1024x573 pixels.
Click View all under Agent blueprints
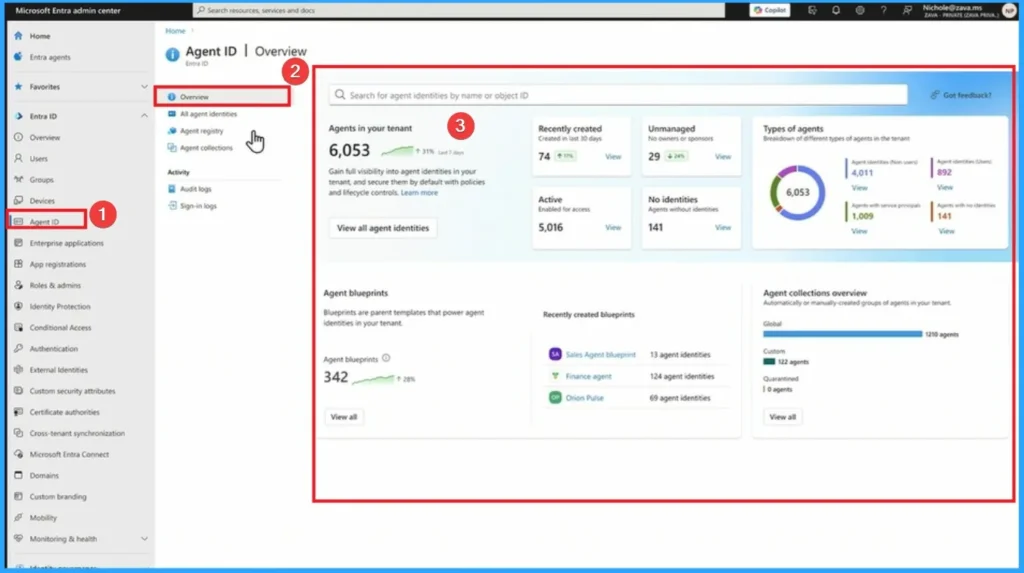coord(344,417)
